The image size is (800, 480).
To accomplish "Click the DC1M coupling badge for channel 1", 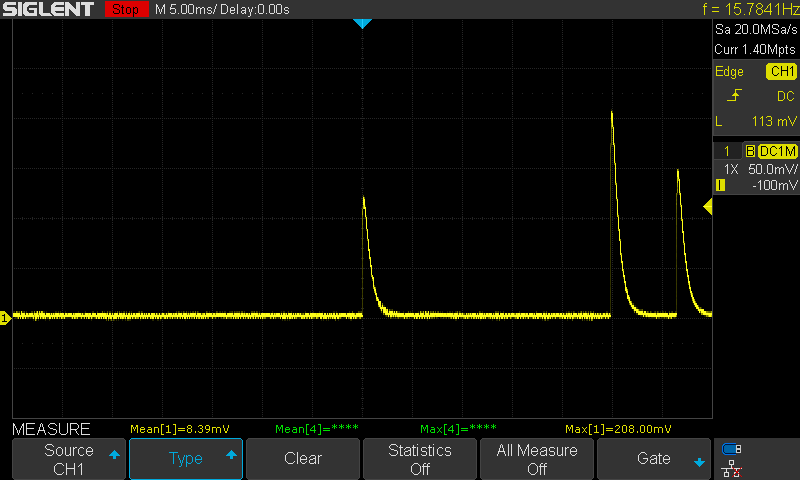I will tap(777, 151).
